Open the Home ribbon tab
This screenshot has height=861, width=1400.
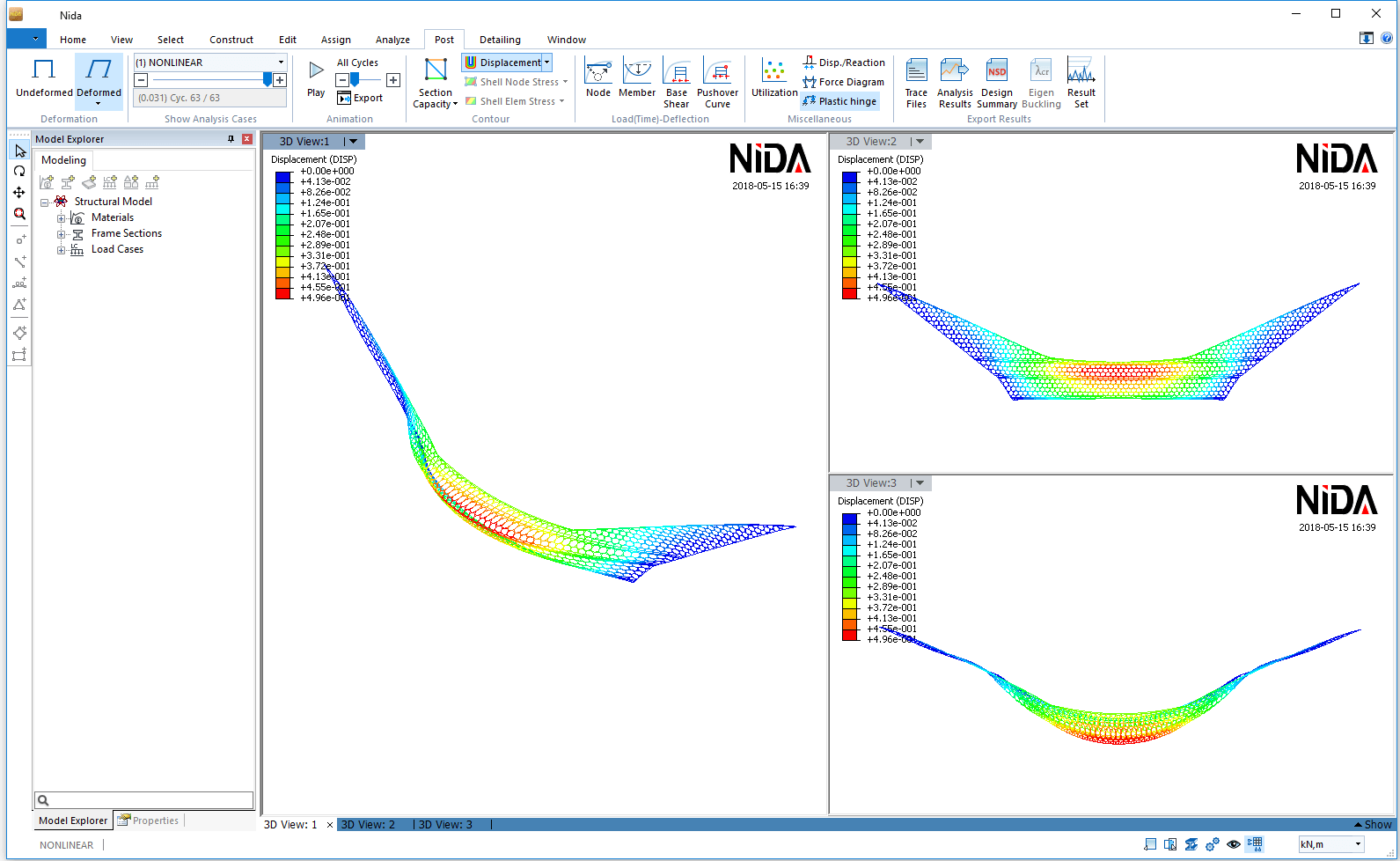(x=73, y=40)
